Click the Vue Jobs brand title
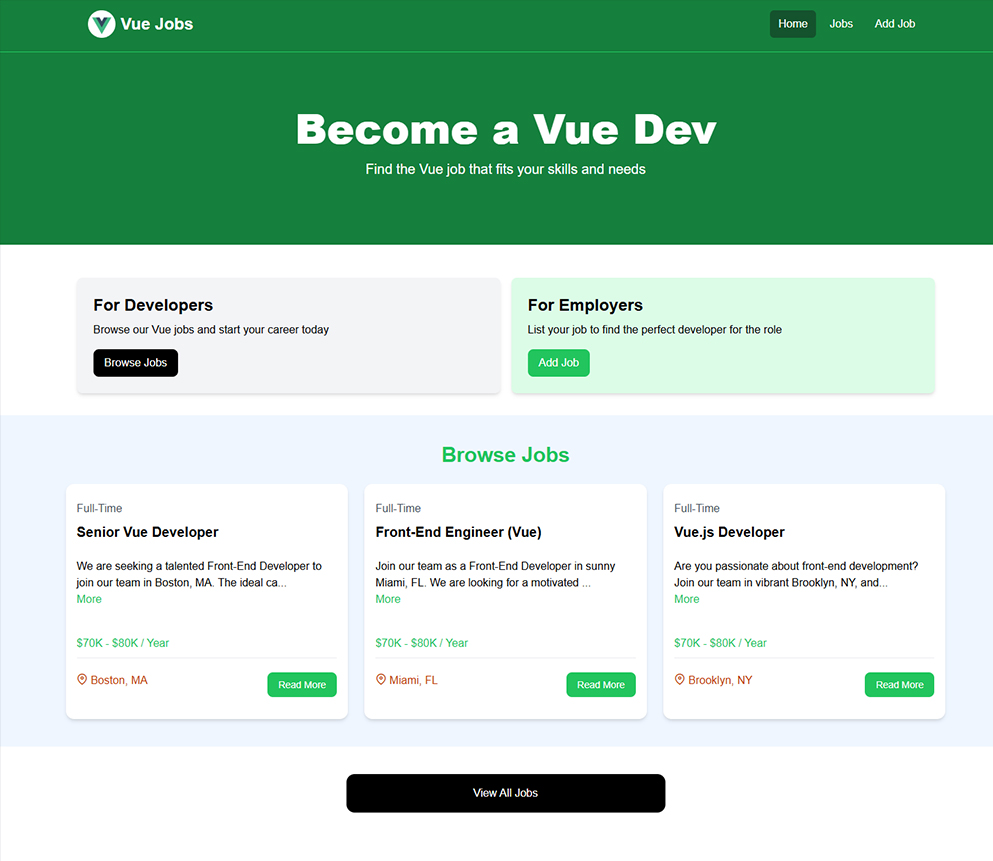Screen dimensions: 993x861 (x=156, y=24)
